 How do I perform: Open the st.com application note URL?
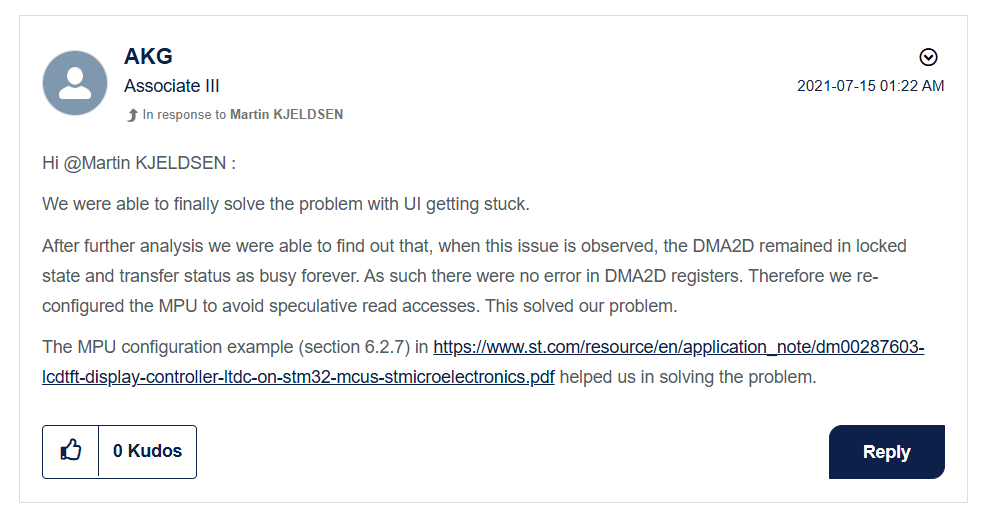(679, 348)
